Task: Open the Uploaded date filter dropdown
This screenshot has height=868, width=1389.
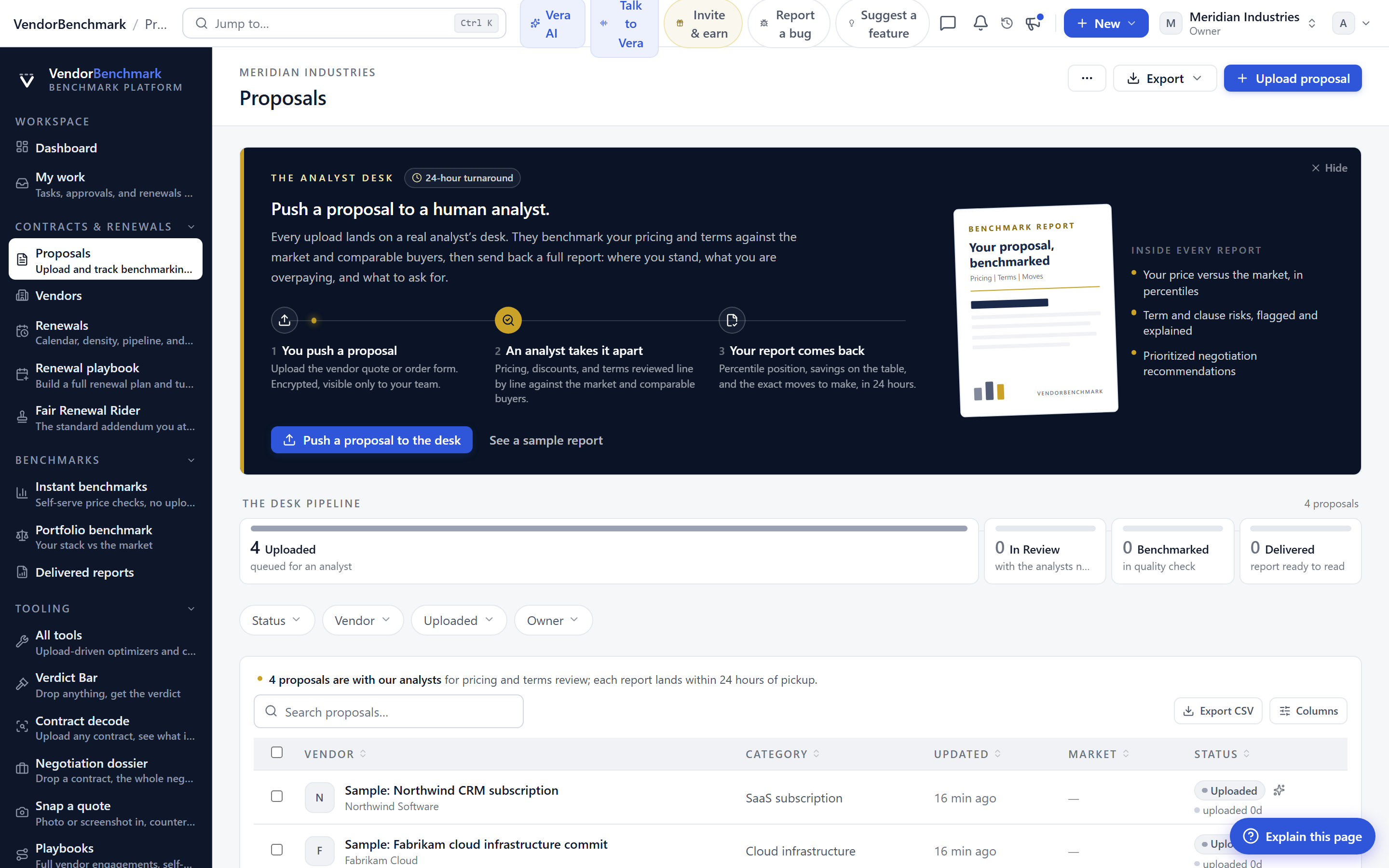Action: pos(459,620)
